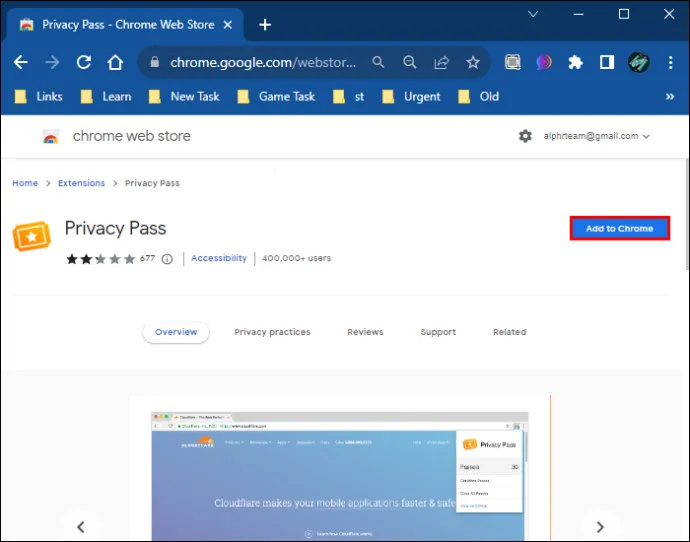Select the Privacy Pass browser tab
Viewport: 690px width, 542px height.
[x=125, y=25]
